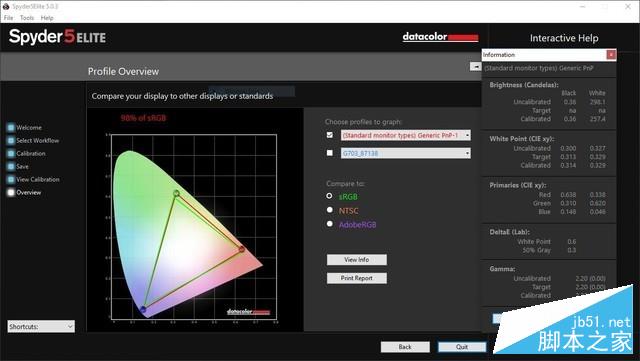Uncheck the Generic PnP-1 profile checkbox
The height and width of the screenshot is (361, 640).
point(330,135)
